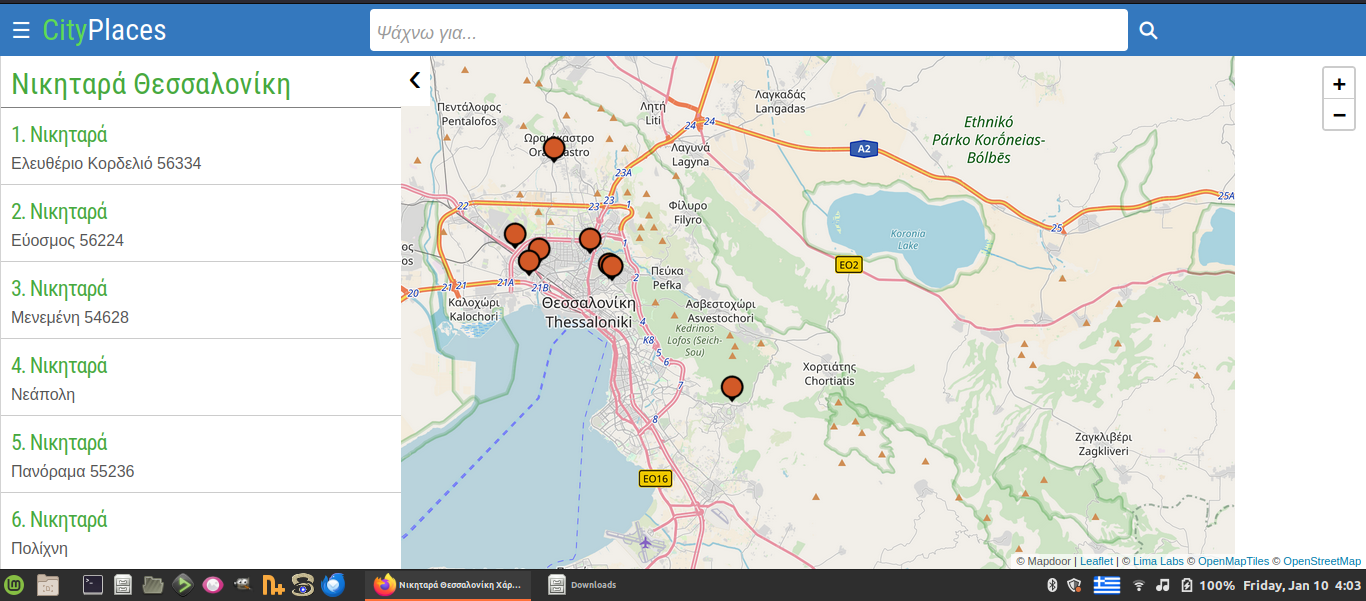Image resolution: width=1366 pixels, height=601 pixels.
Task: Open the OpenStreetMap attribution link
Action: [1322, 561]
